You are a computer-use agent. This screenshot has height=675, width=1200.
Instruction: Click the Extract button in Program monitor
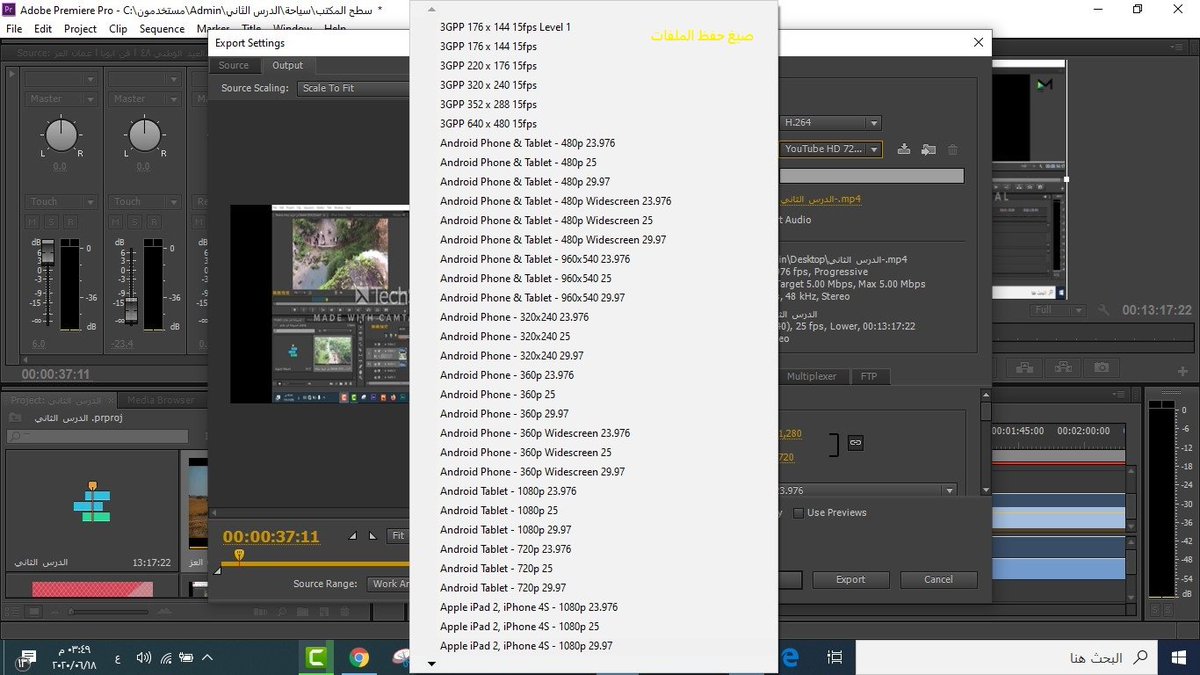click(1064, 368)
